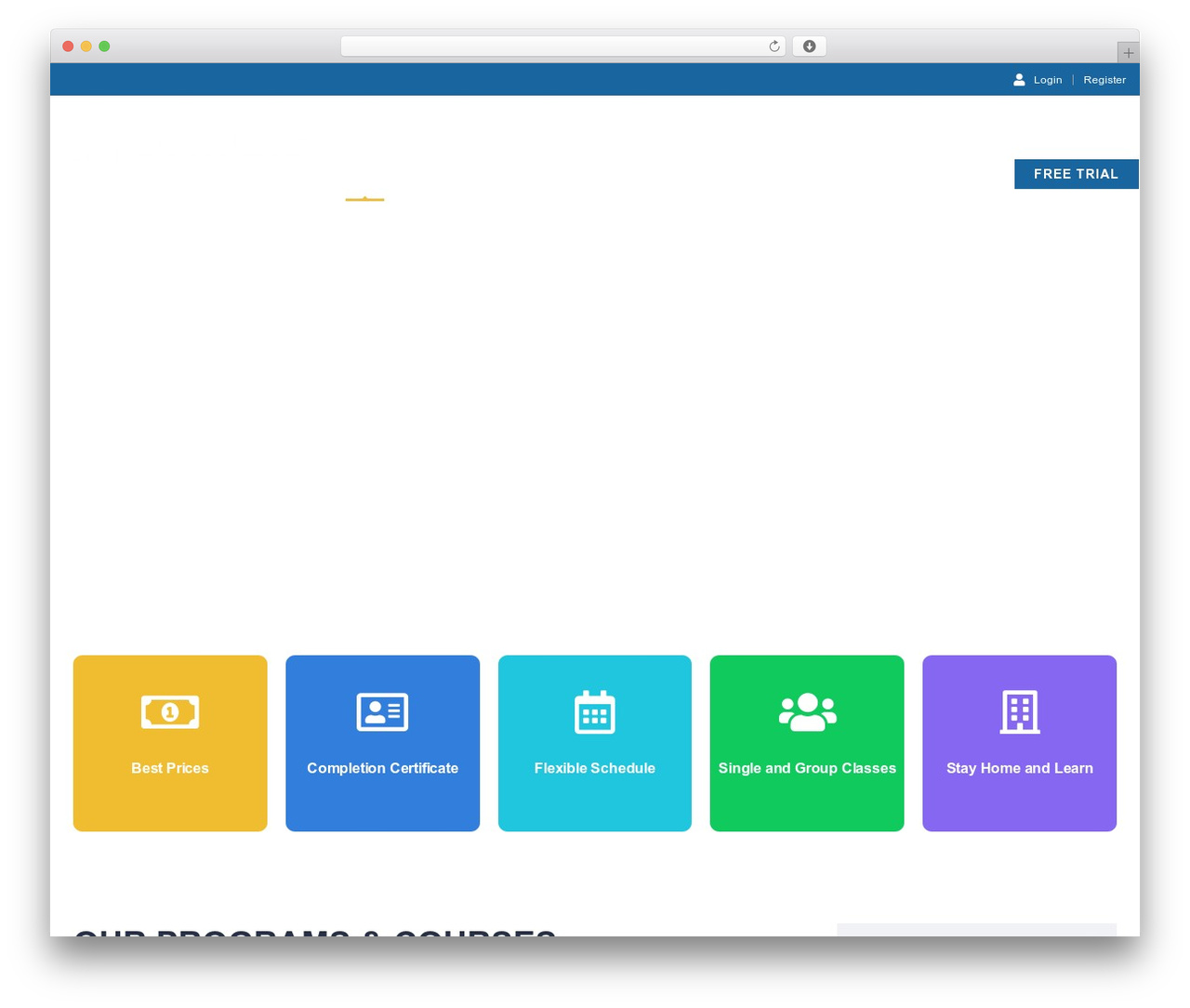This screenshot has width=1190, height=1008.
Task: Click the browser reload icon
Action: [774, 46]
